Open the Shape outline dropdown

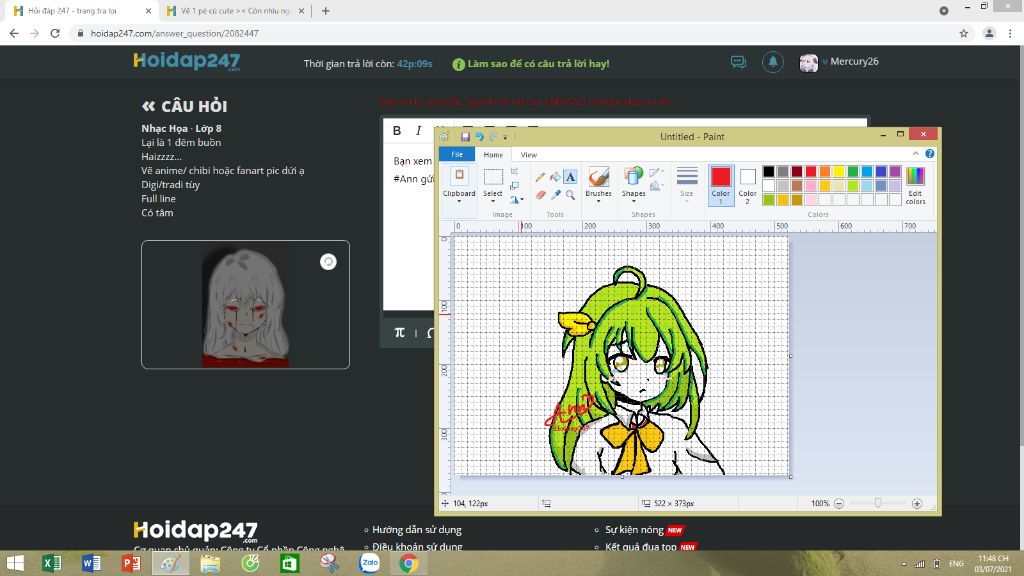pyautogui.click(x=656, y=172)
